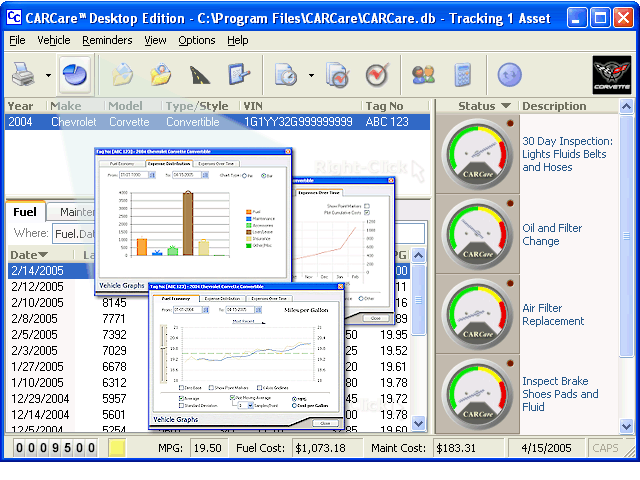Select the MPG radio button

[294, 399]
